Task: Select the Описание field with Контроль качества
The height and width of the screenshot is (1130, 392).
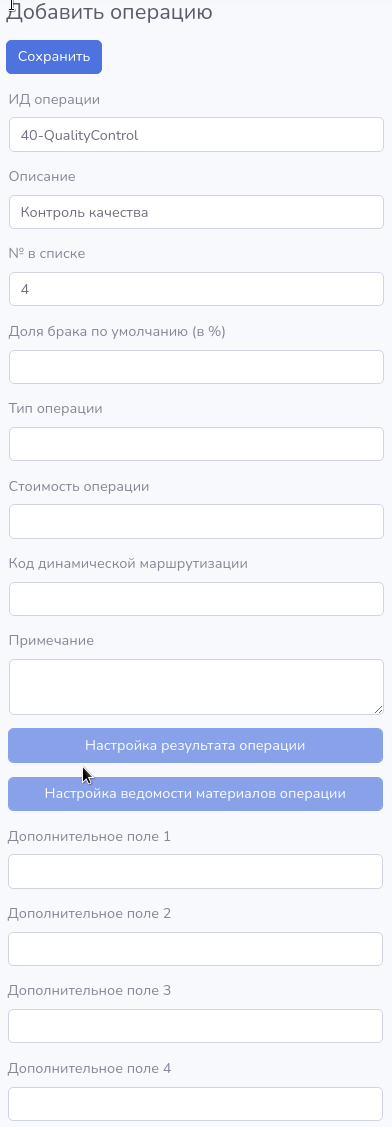Action: point(196,212)
